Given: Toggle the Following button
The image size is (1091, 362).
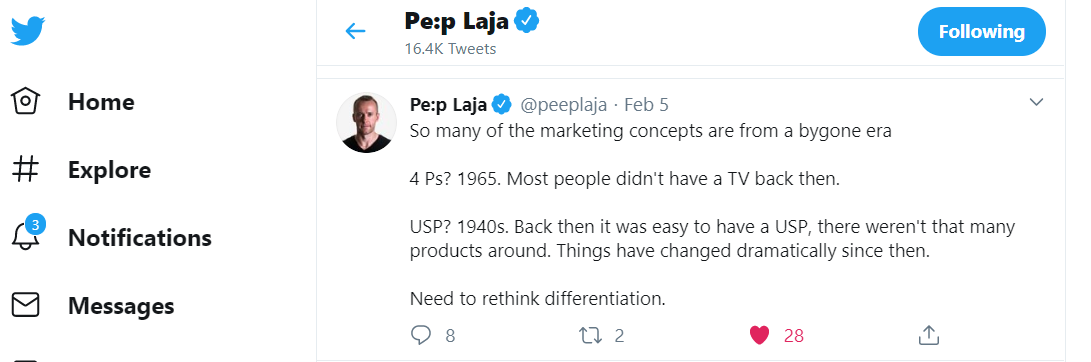Looking at the screenshot, I should coord(981,32).
